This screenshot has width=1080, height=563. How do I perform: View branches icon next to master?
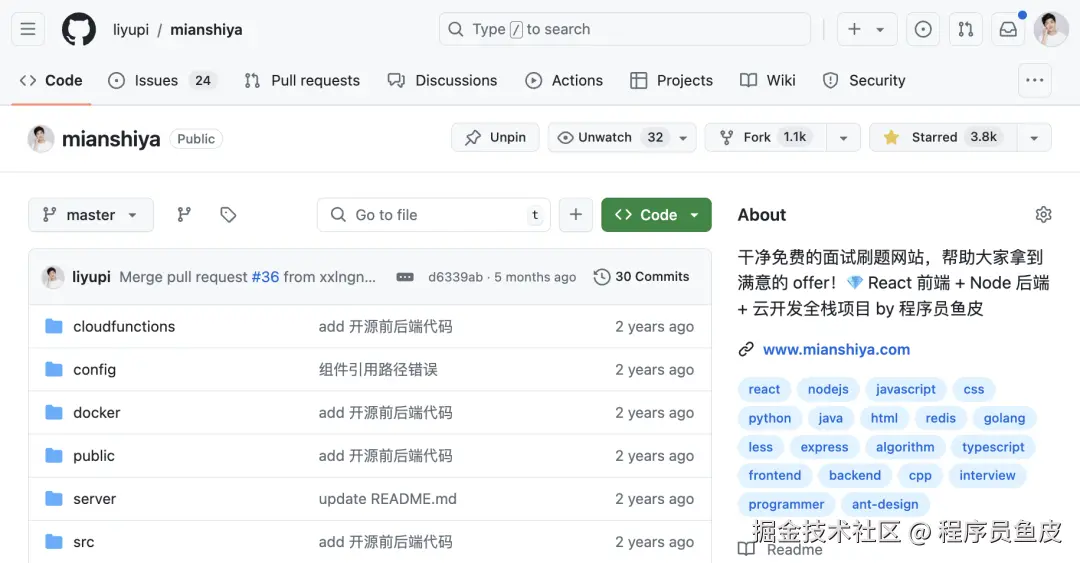pos(184,215)
